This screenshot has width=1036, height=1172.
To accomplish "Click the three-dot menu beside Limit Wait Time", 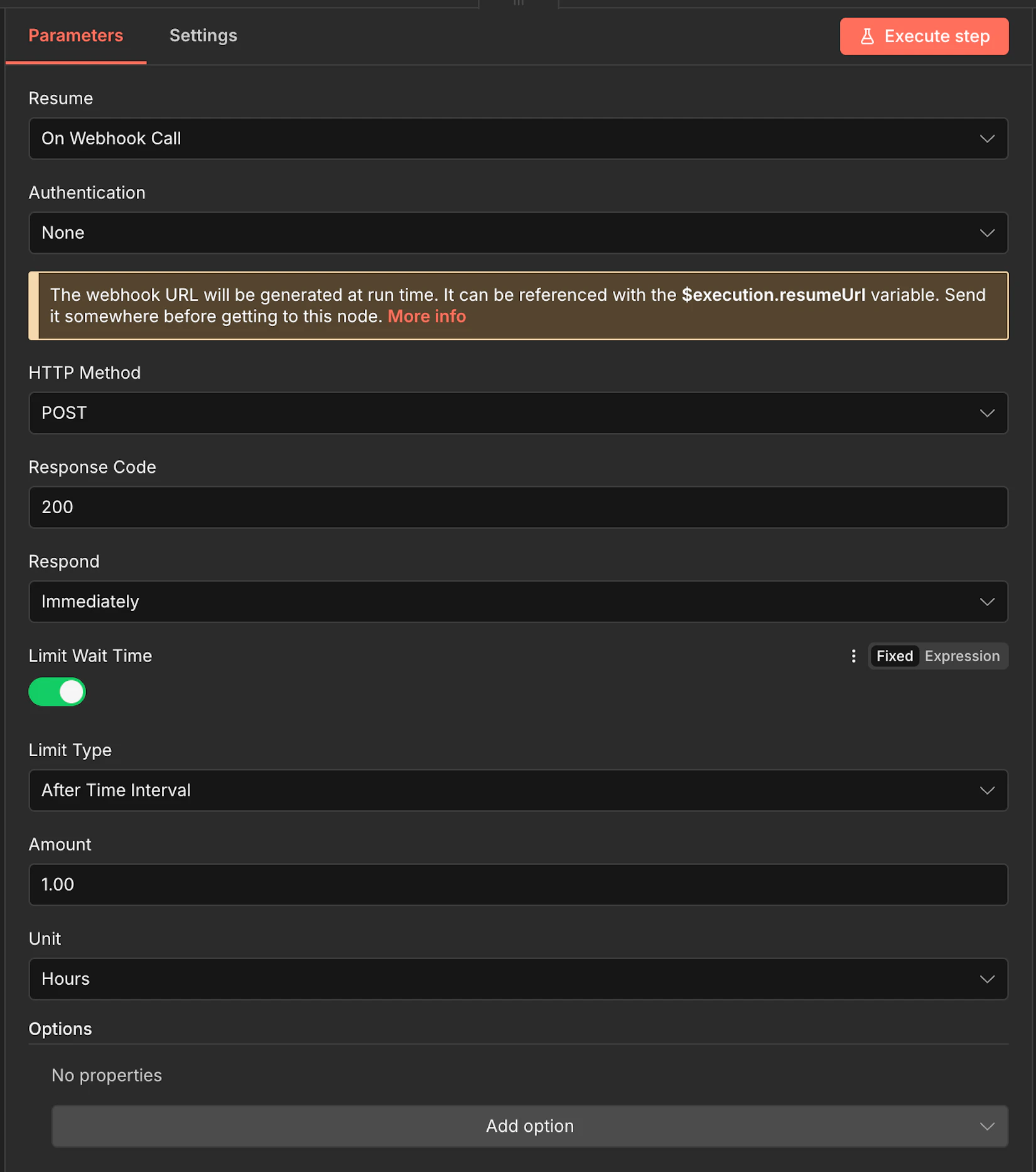I will coord(853,656).
